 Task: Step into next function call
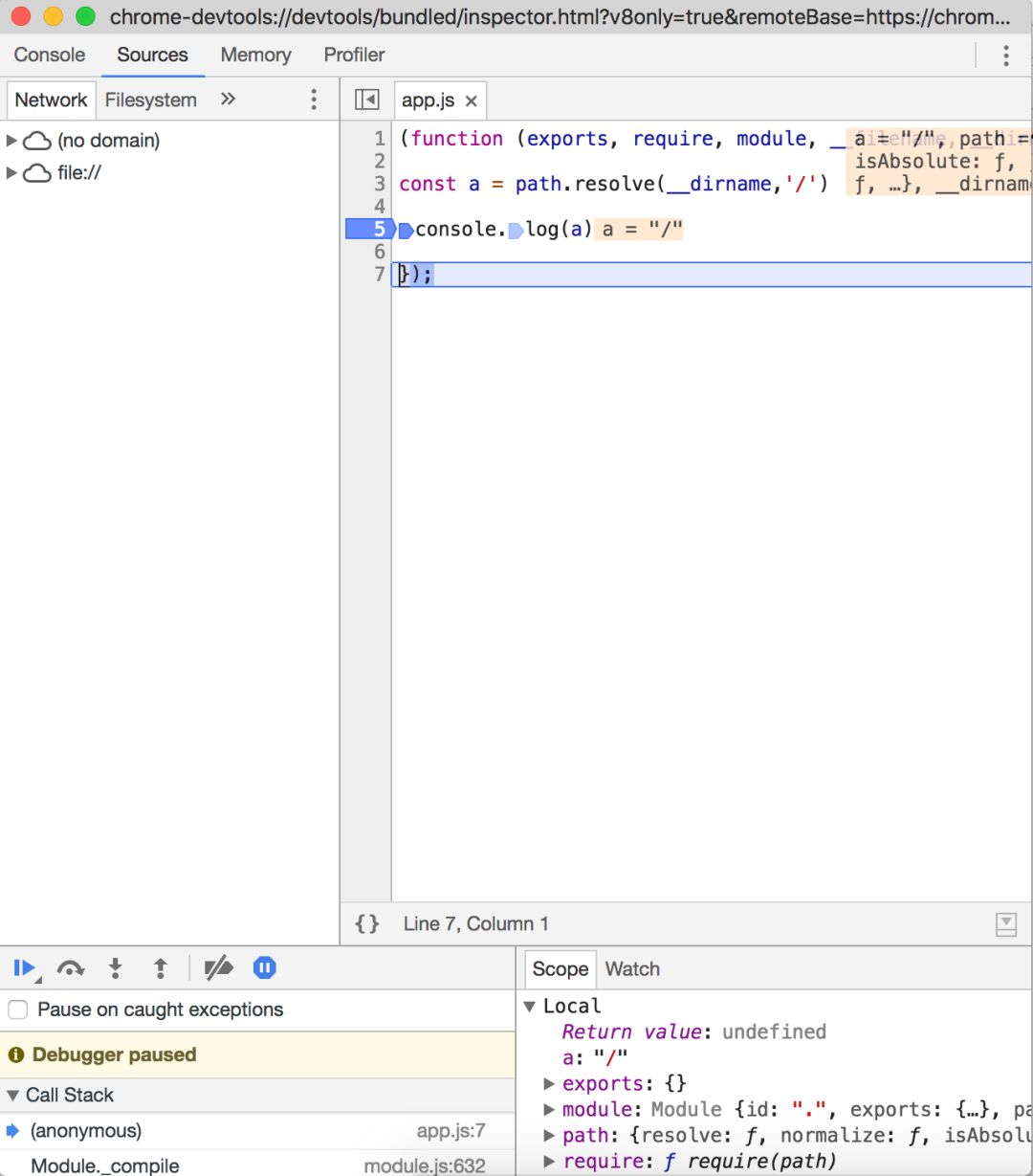[116, 968]
